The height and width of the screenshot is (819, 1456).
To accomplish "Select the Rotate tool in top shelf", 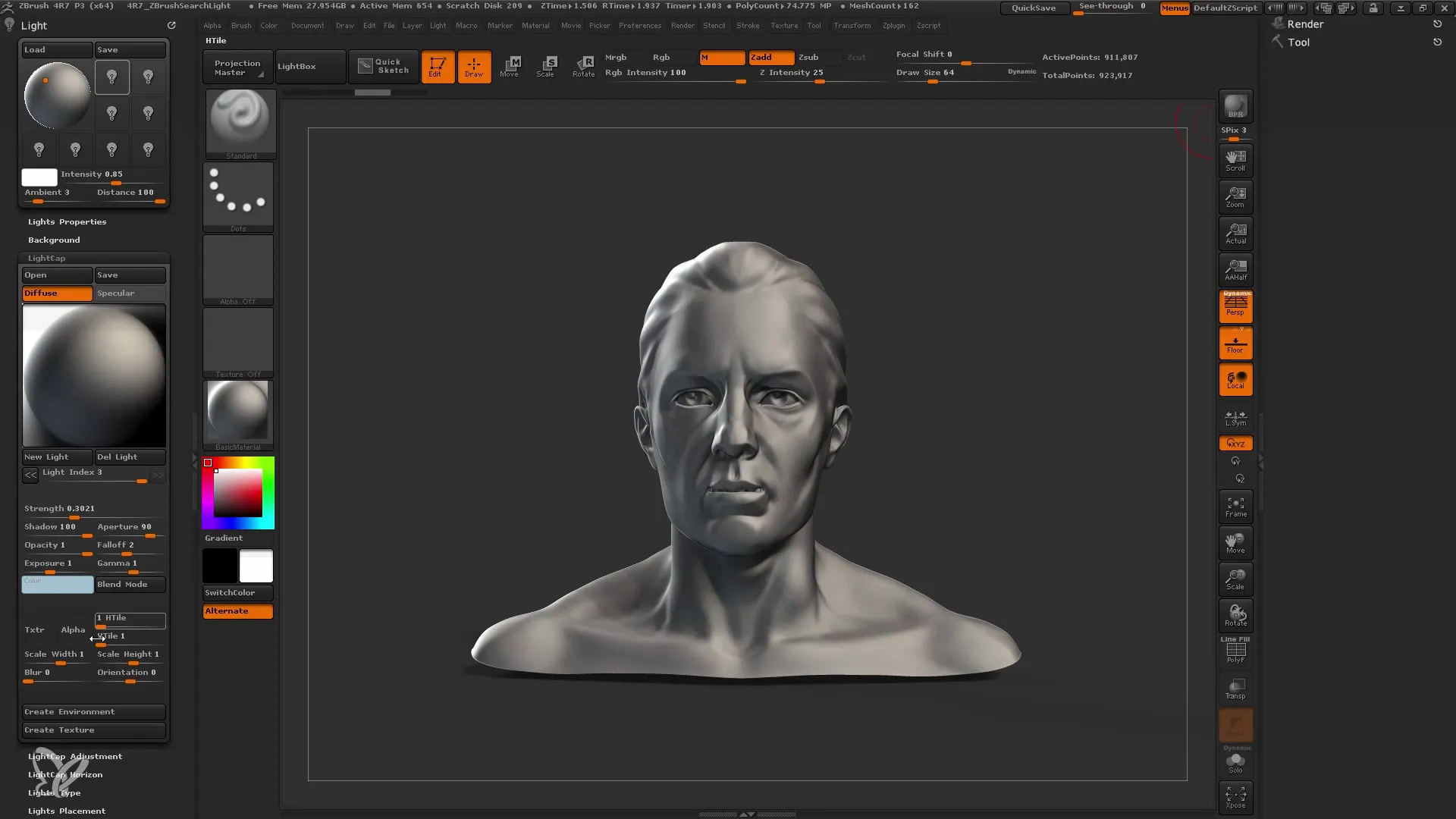I will click(583, 67).
